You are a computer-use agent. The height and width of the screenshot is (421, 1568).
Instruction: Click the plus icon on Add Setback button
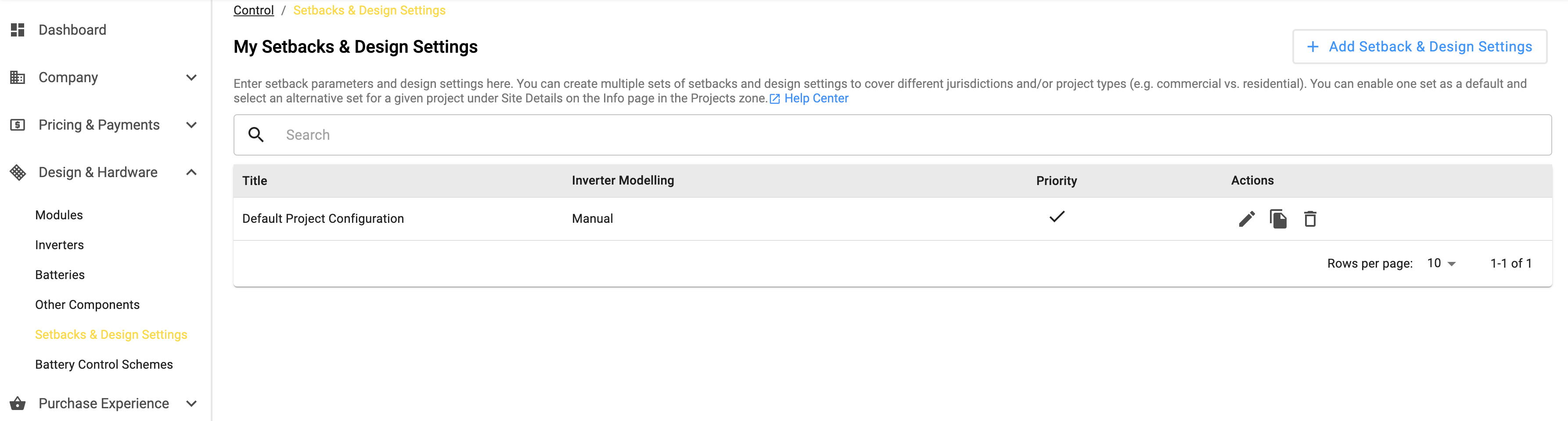1313,47
